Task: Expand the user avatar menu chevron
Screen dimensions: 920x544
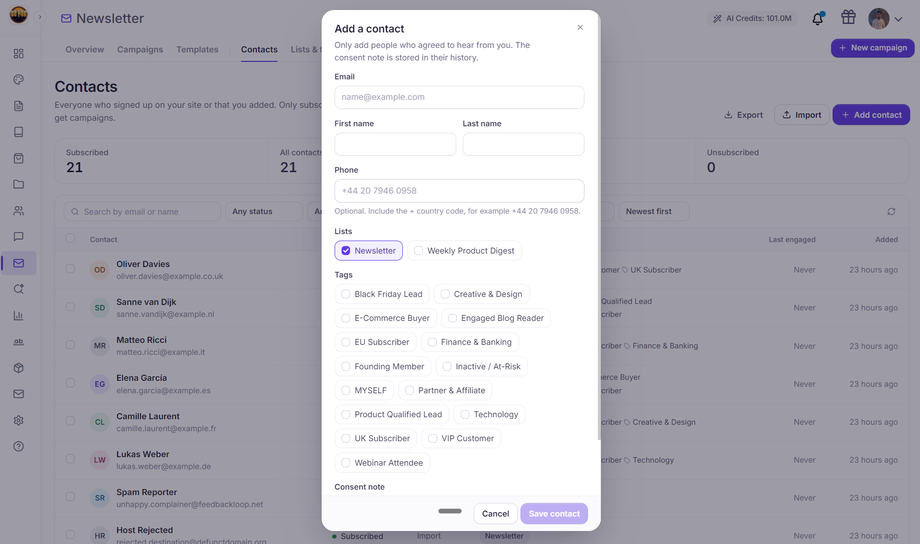Action: pos(898,19)
